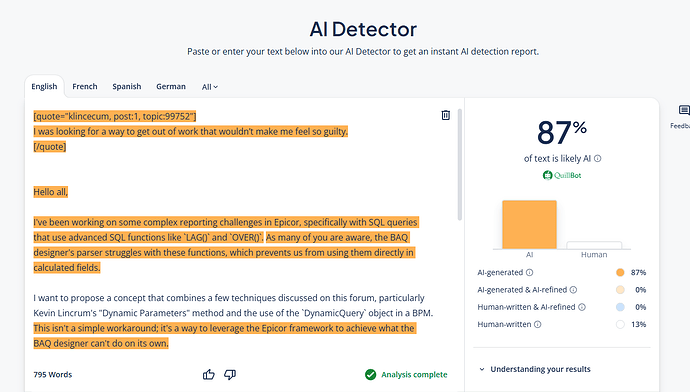Open the All languages dropdown
This screenshot has height=392, width=690.
coord(210,87)
